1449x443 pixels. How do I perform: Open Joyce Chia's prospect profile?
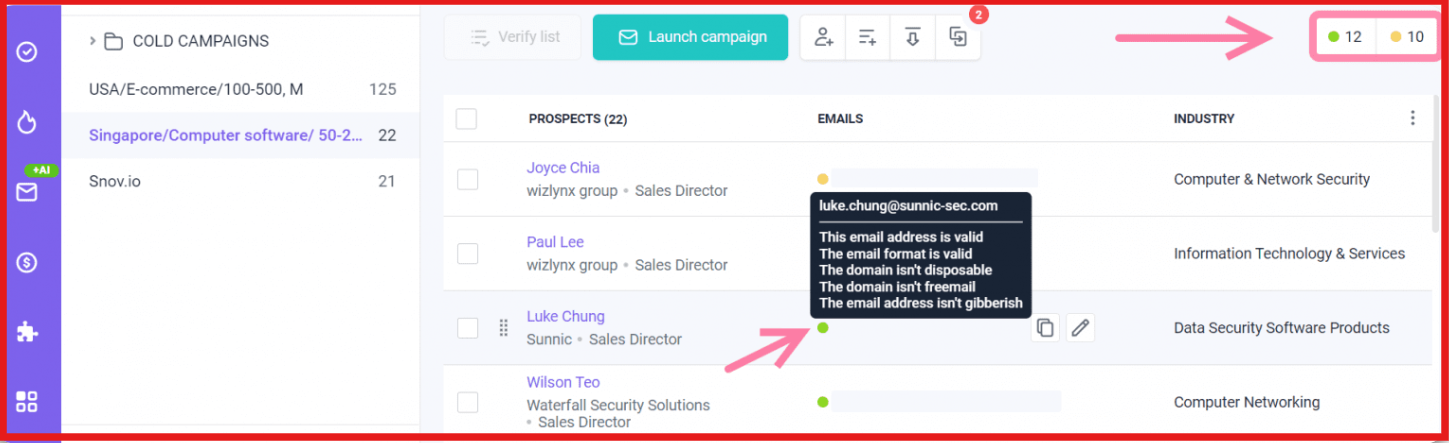pyautogui.click(x=563, y=168)
